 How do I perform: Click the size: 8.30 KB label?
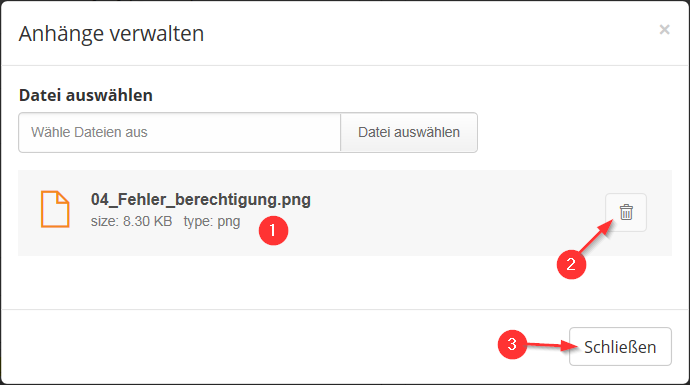(131, 221)
